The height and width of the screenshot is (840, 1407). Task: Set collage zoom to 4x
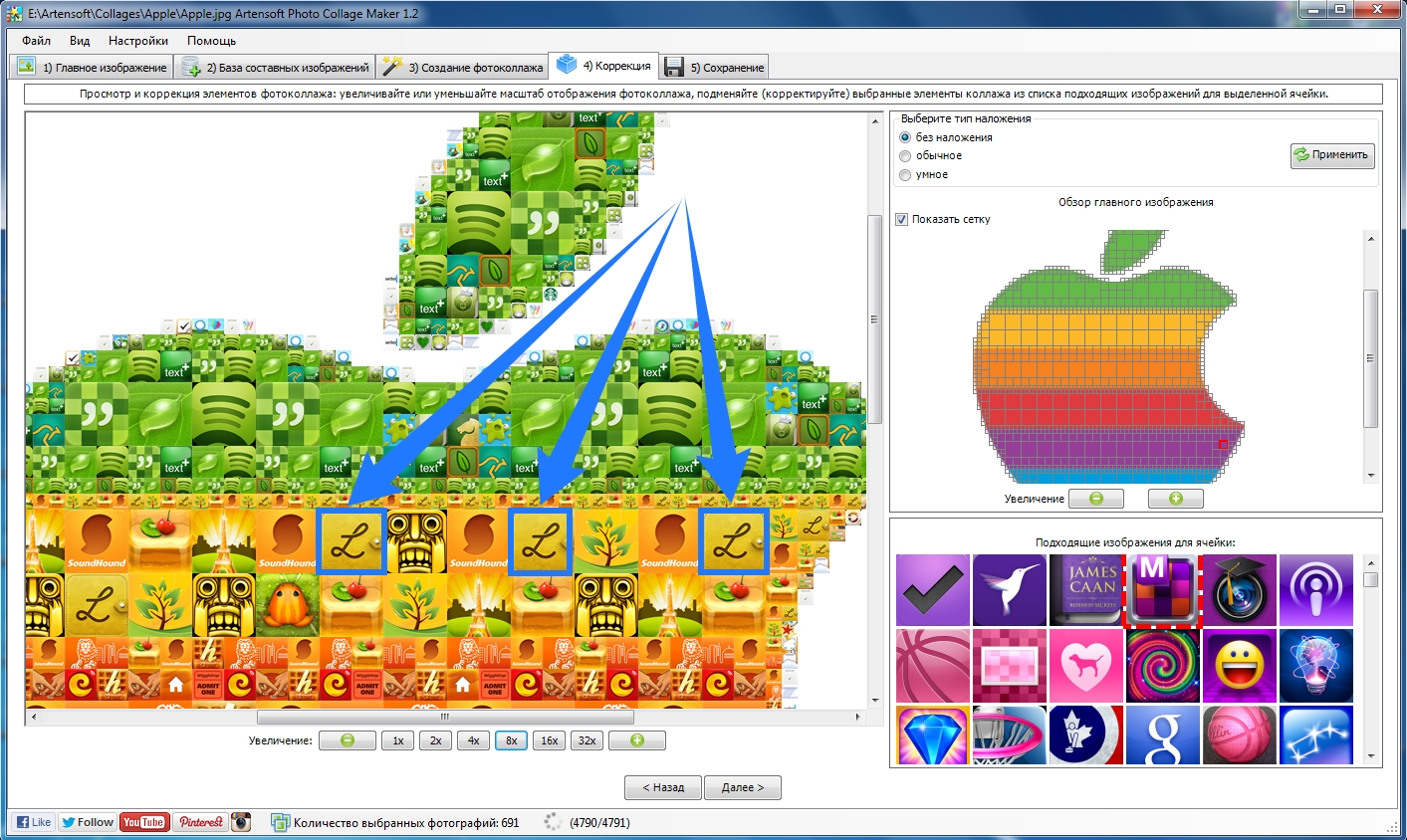tap(473, 740)
